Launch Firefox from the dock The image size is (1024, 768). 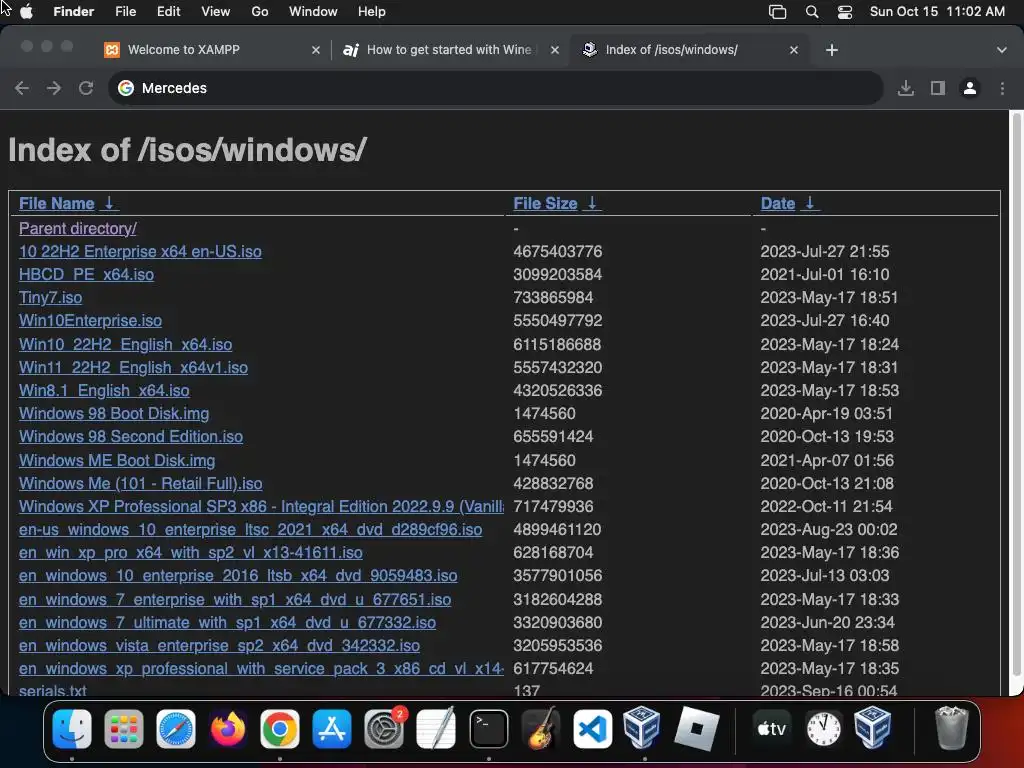228,728
